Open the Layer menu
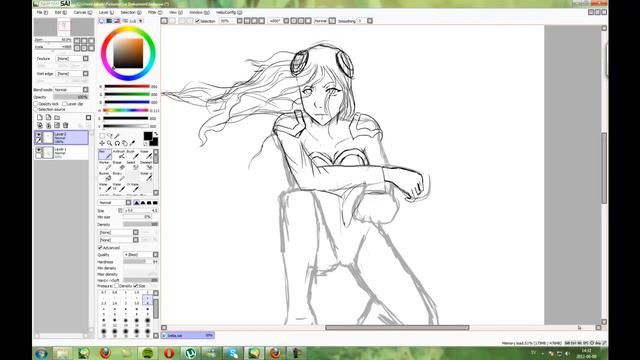This screenshot has height=360, width=640. pyautogui.click(x=106, y=13)
